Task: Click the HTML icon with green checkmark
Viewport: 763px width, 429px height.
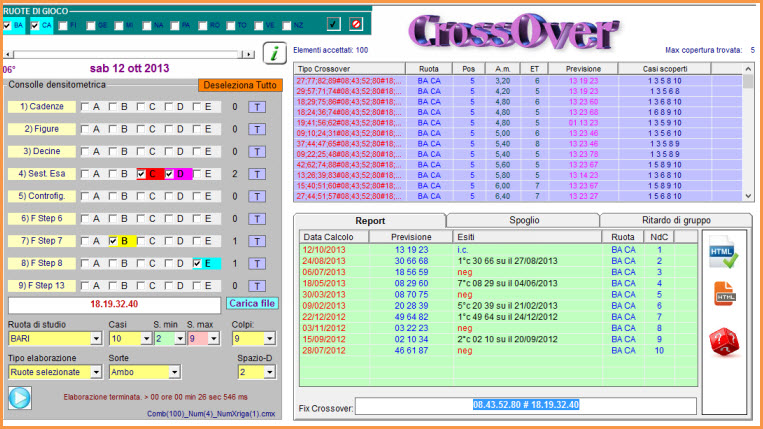Action: [724, 252]
